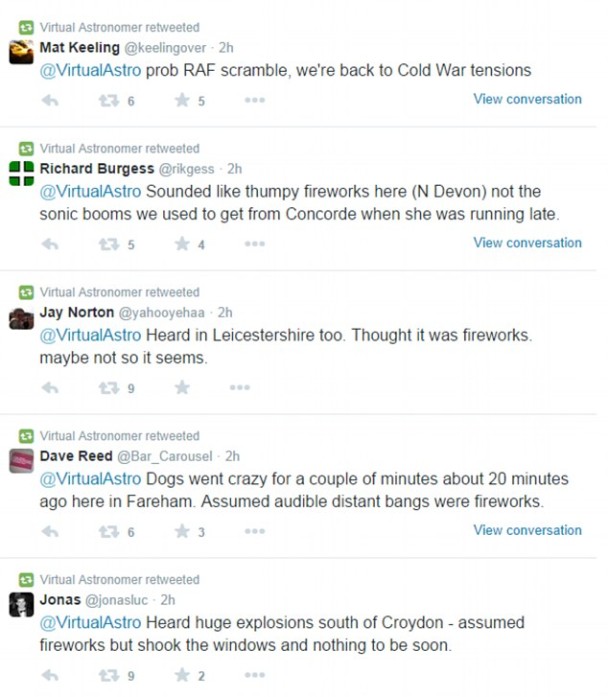608x697 pixels.
Task: Open Dave Reed's profile avatar
Action: pos(21,461)
